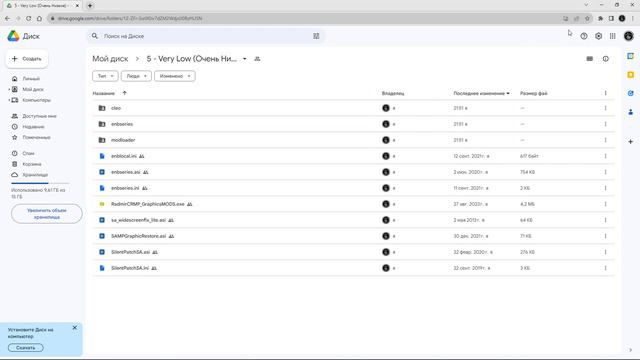This screenshot has height=360, width=640.
Task: Open more actions for cleo folder
Action: coord(605,108)
